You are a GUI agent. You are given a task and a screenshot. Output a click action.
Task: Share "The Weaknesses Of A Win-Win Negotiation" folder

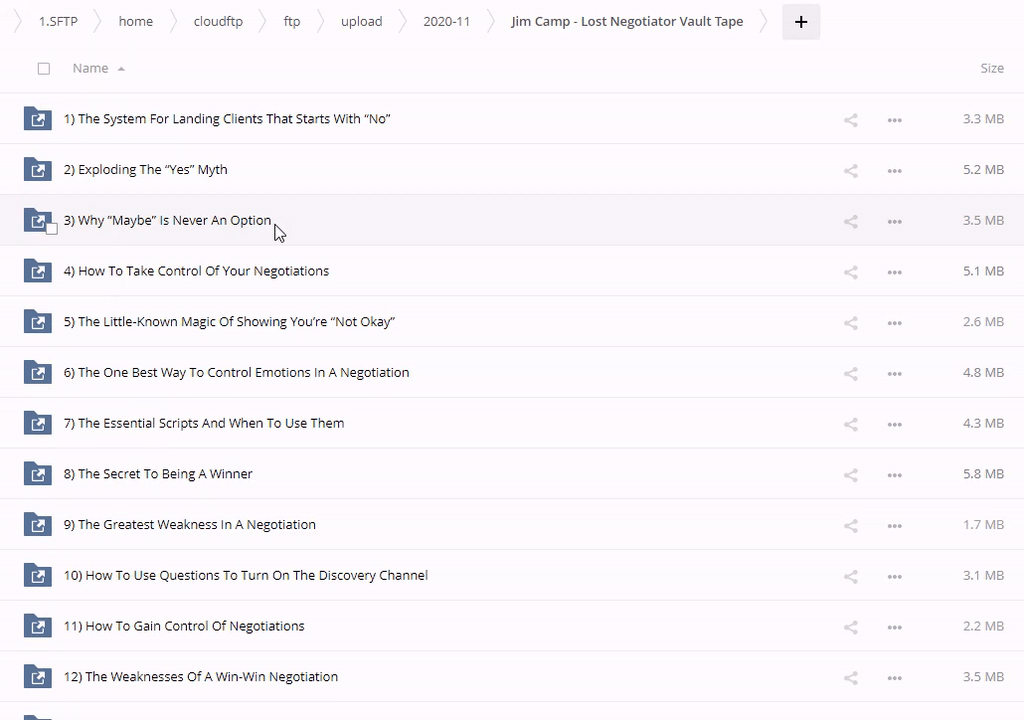(x=851, y=678)
